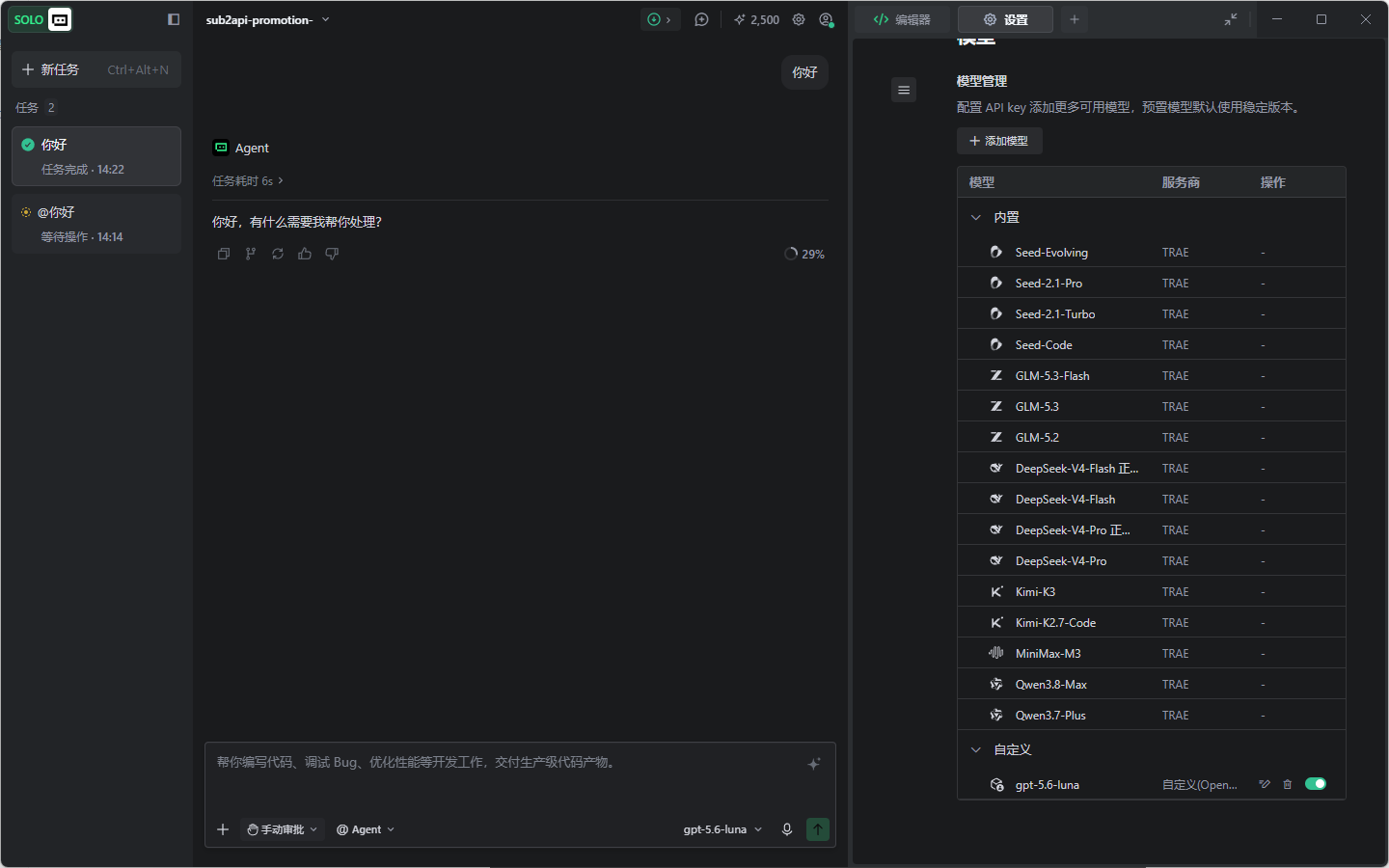Viewport: 1389px width, 868px height.
Task: Select the GLM-5.2 model row
Action: [1152, 437]
